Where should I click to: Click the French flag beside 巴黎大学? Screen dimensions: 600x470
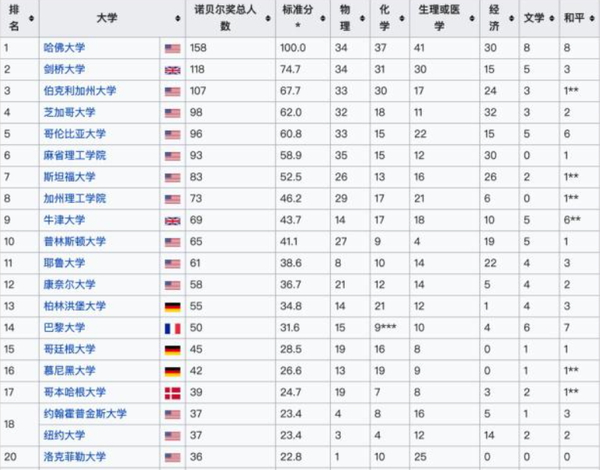173,328
